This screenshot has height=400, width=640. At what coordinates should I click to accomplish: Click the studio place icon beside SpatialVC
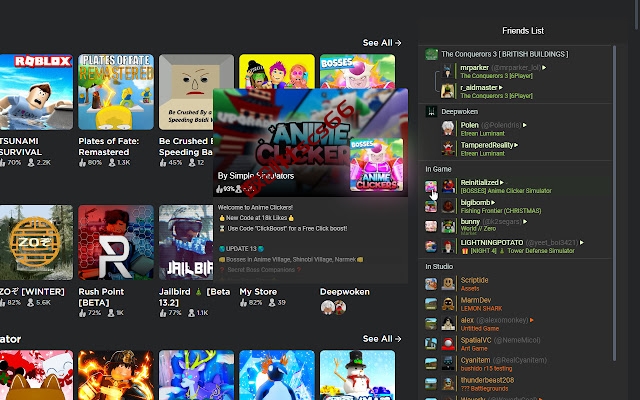click(x=431, y=344)
